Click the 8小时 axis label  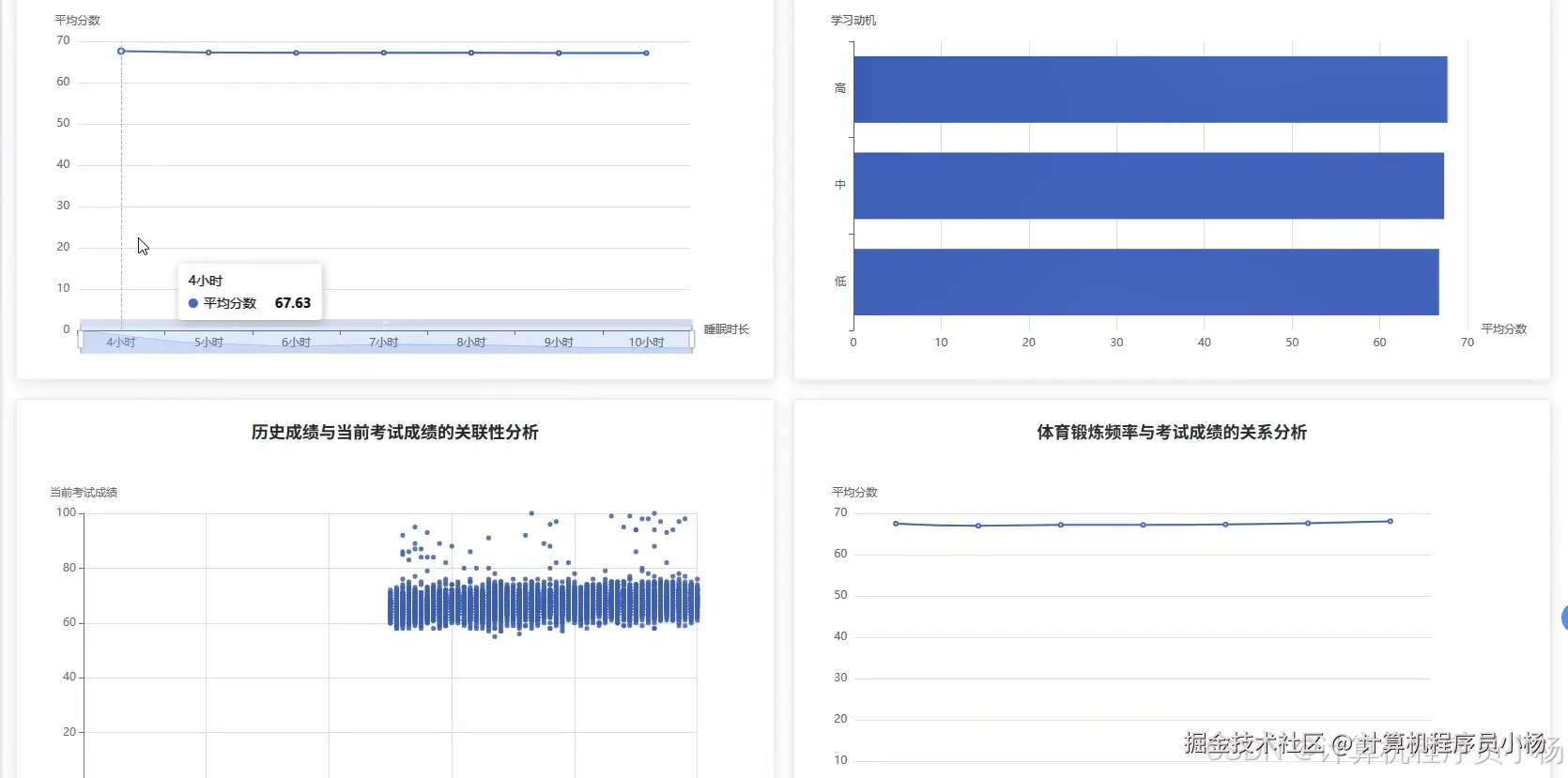tap(471, 343)
